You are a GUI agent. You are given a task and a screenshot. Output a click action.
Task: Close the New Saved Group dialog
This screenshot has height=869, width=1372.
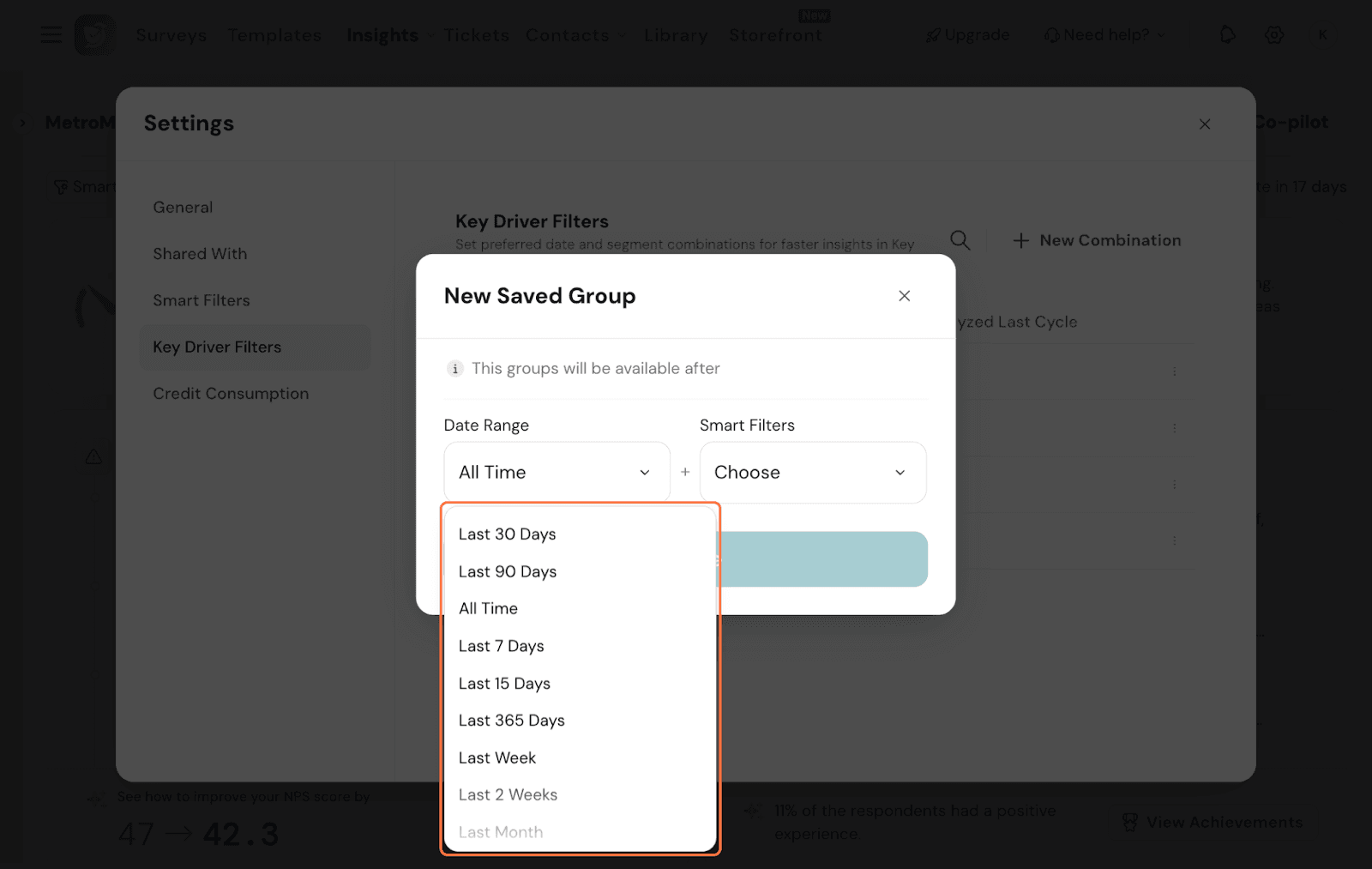point(904,296)
